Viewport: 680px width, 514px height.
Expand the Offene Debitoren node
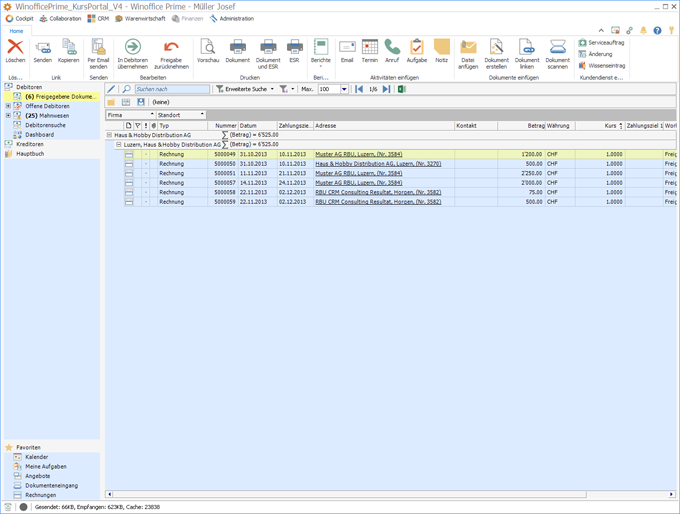pos(8,106)
